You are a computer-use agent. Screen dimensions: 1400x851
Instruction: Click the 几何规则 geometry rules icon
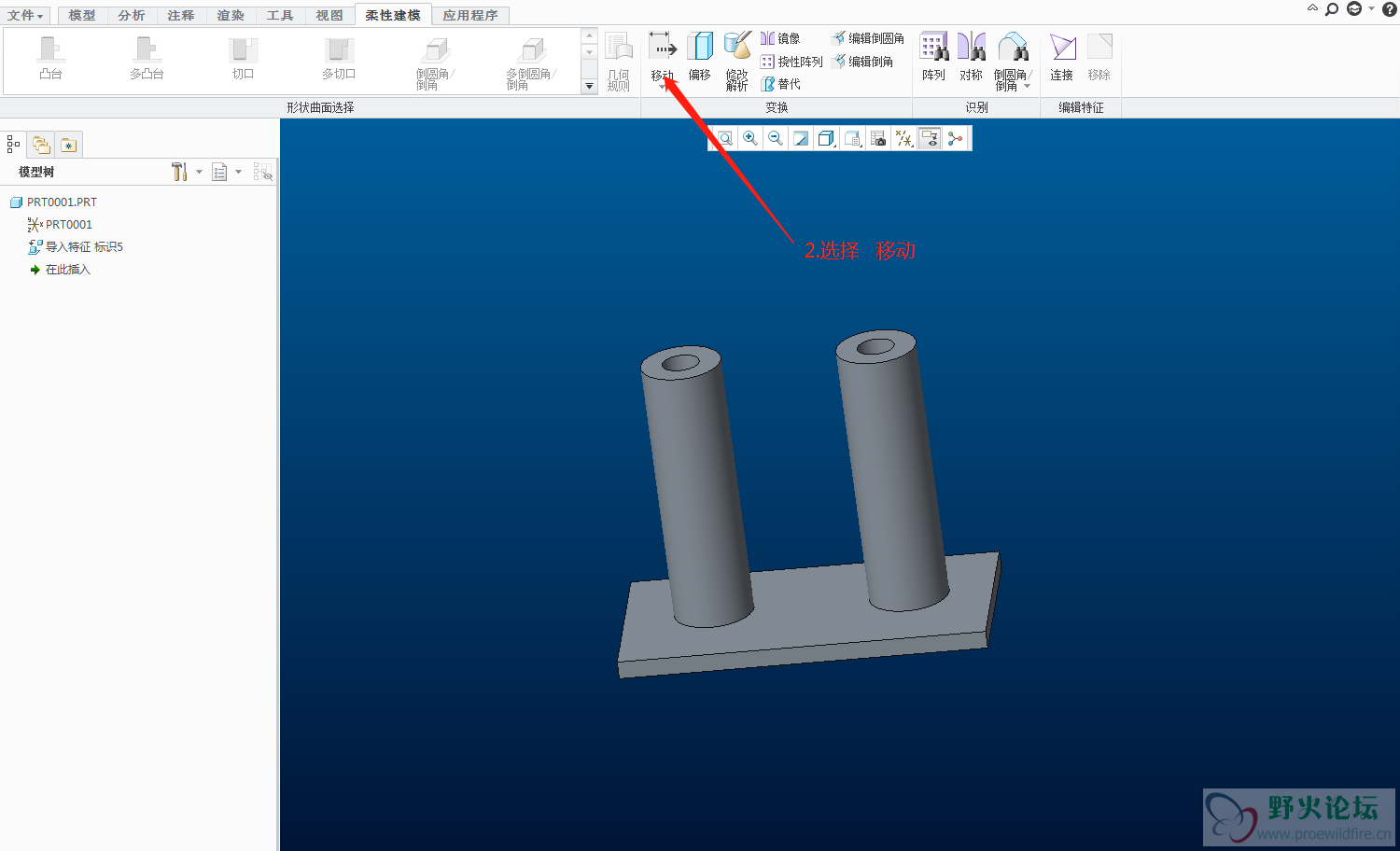(x=619, y=61)
